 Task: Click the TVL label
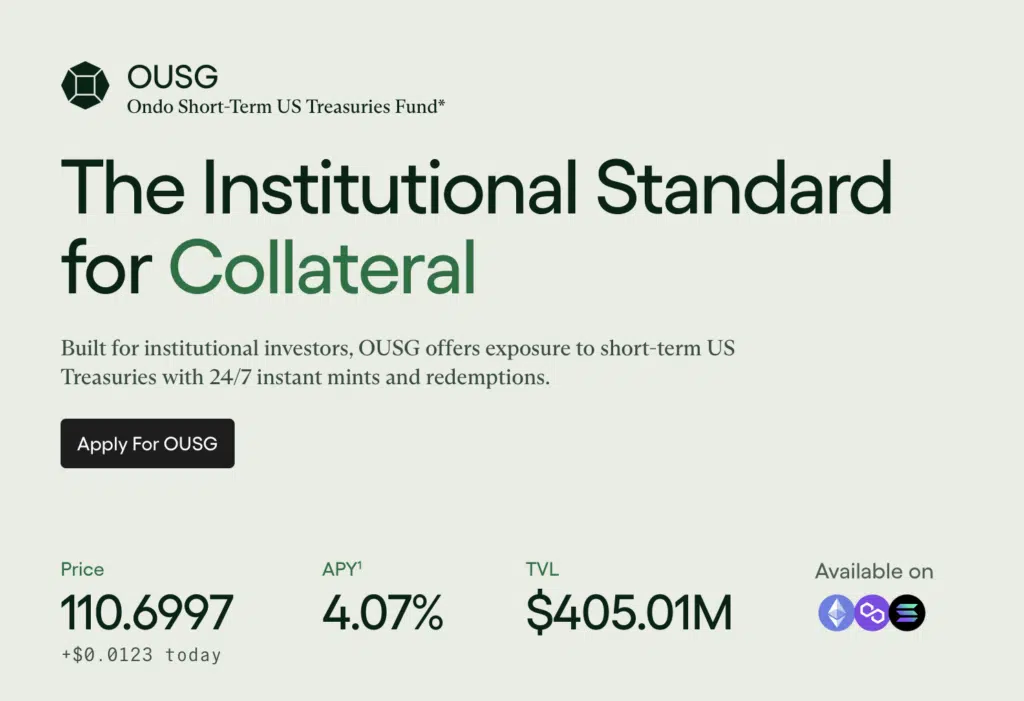[542, 569]
